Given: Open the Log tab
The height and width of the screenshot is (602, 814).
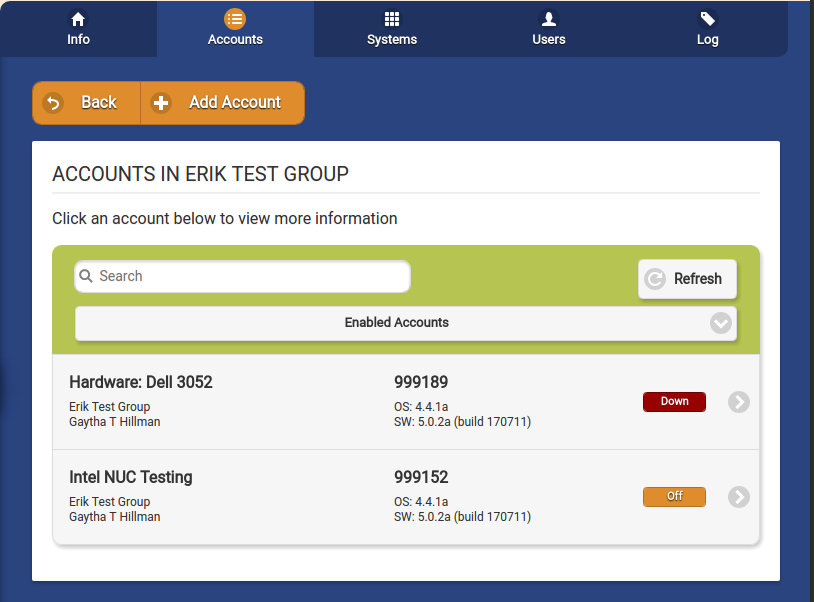Looking at the screenshot, I should [708, 29].
